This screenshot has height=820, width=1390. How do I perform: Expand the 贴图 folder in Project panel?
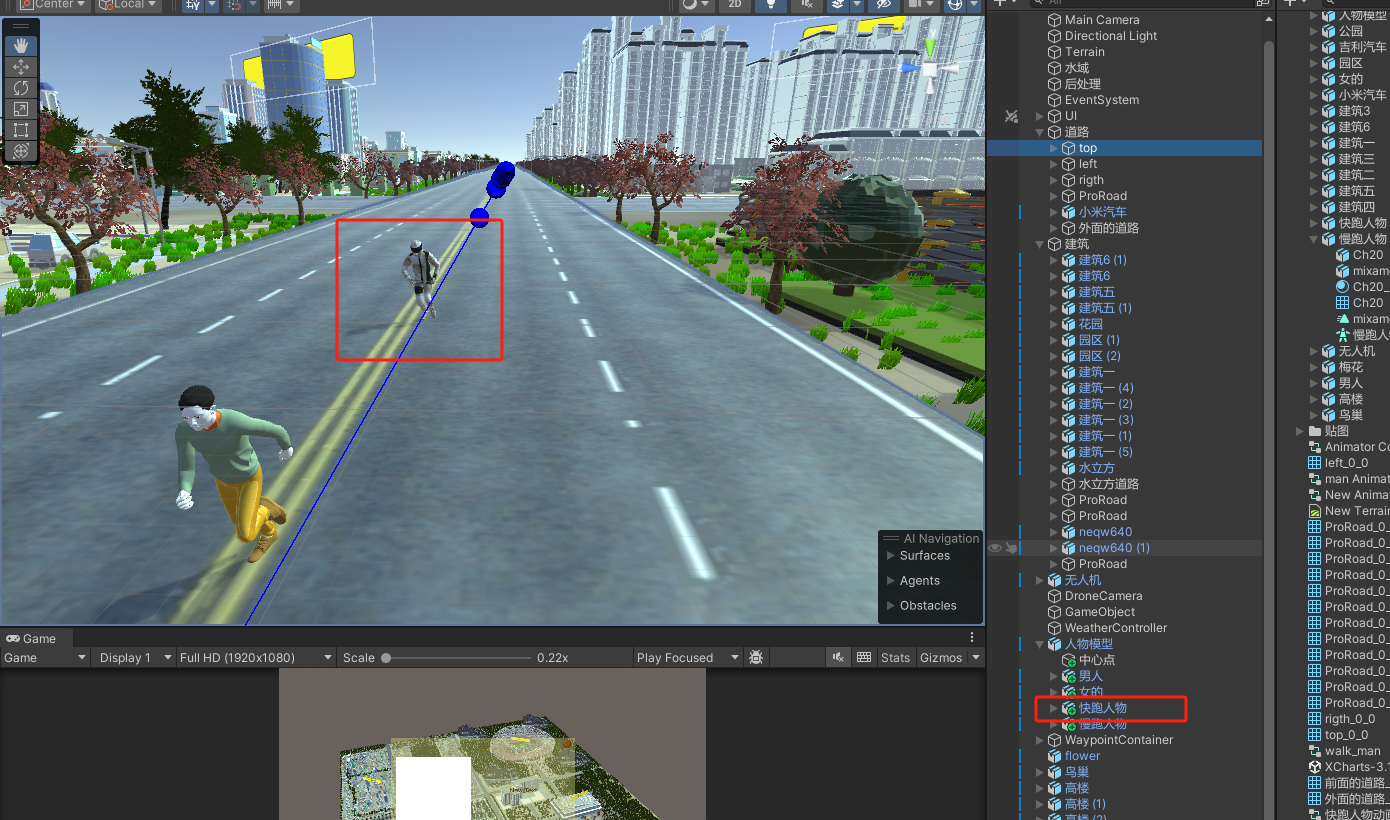[x=1299, y=431]
